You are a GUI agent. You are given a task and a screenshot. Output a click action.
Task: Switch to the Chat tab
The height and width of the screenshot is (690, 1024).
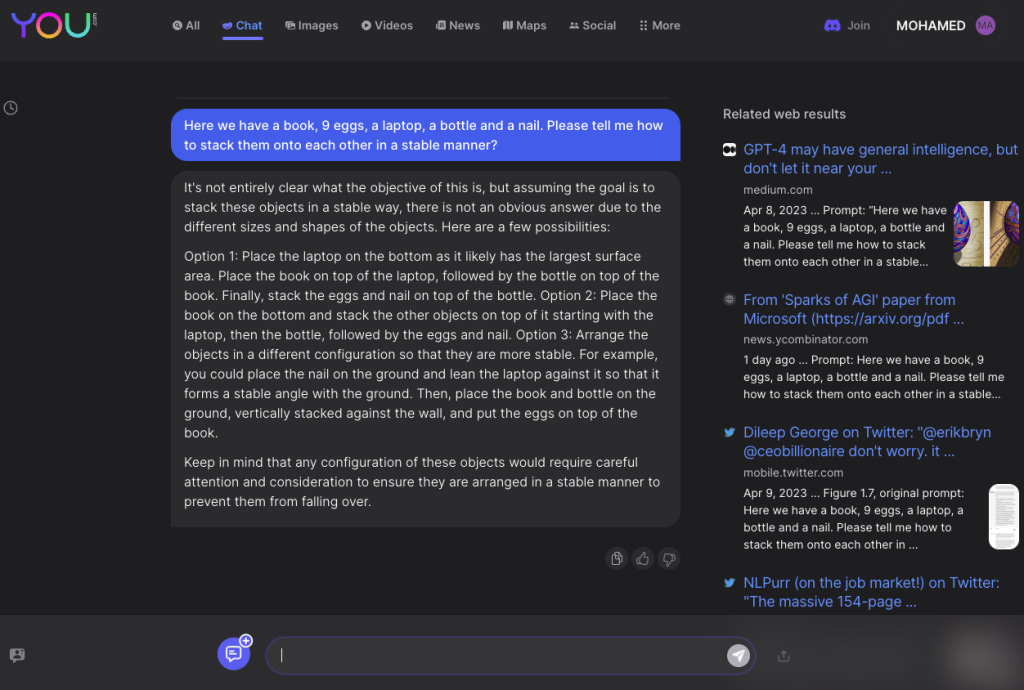coord(242,25)
